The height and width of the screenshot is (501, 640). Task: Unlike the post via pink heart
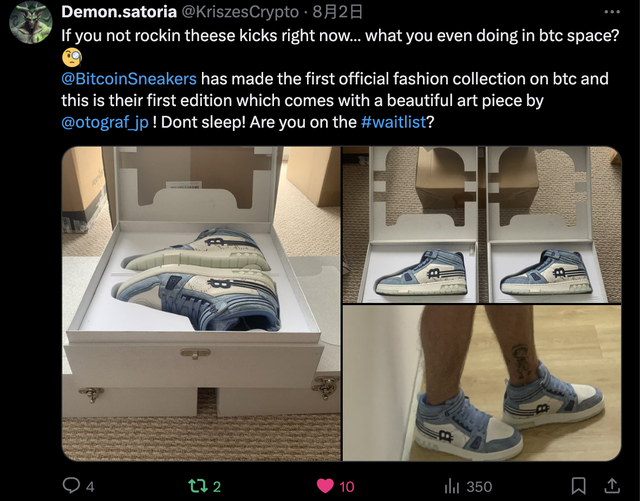coord(325,486)
